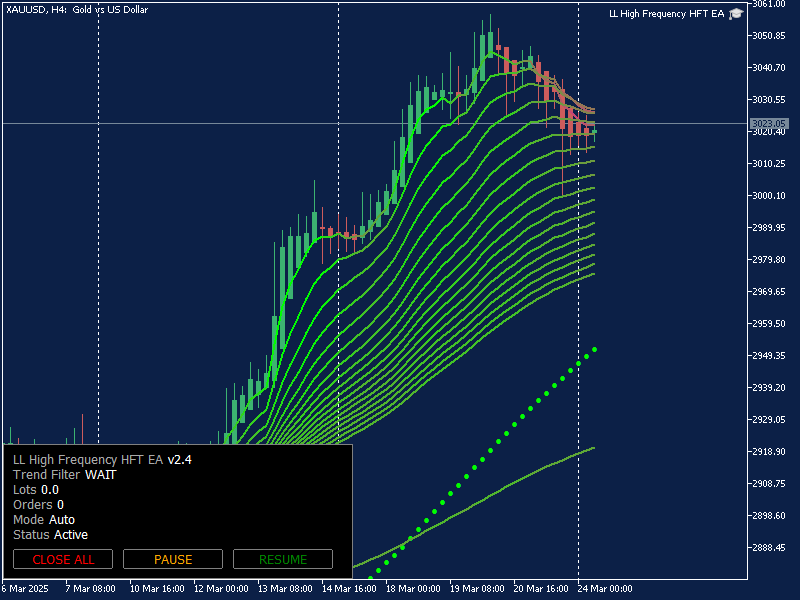Click the 10 Mar 16:00 time label
The height and width of the screenshot is (600, 800).
click(x=157, y=588)
